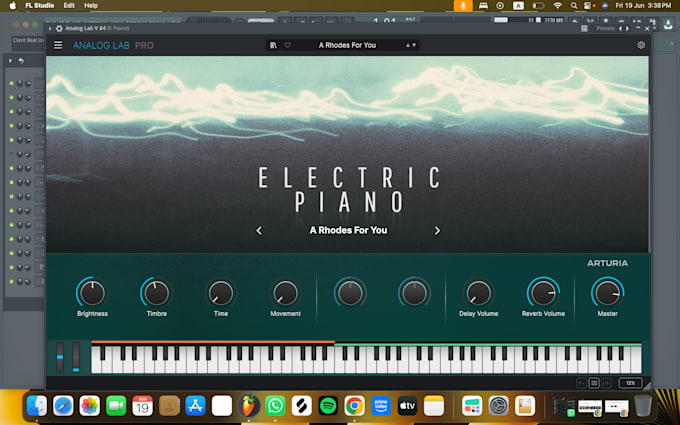Click the A Rhodes For You title under Electric Piano
Screen dimensions: 680x425
348,230
